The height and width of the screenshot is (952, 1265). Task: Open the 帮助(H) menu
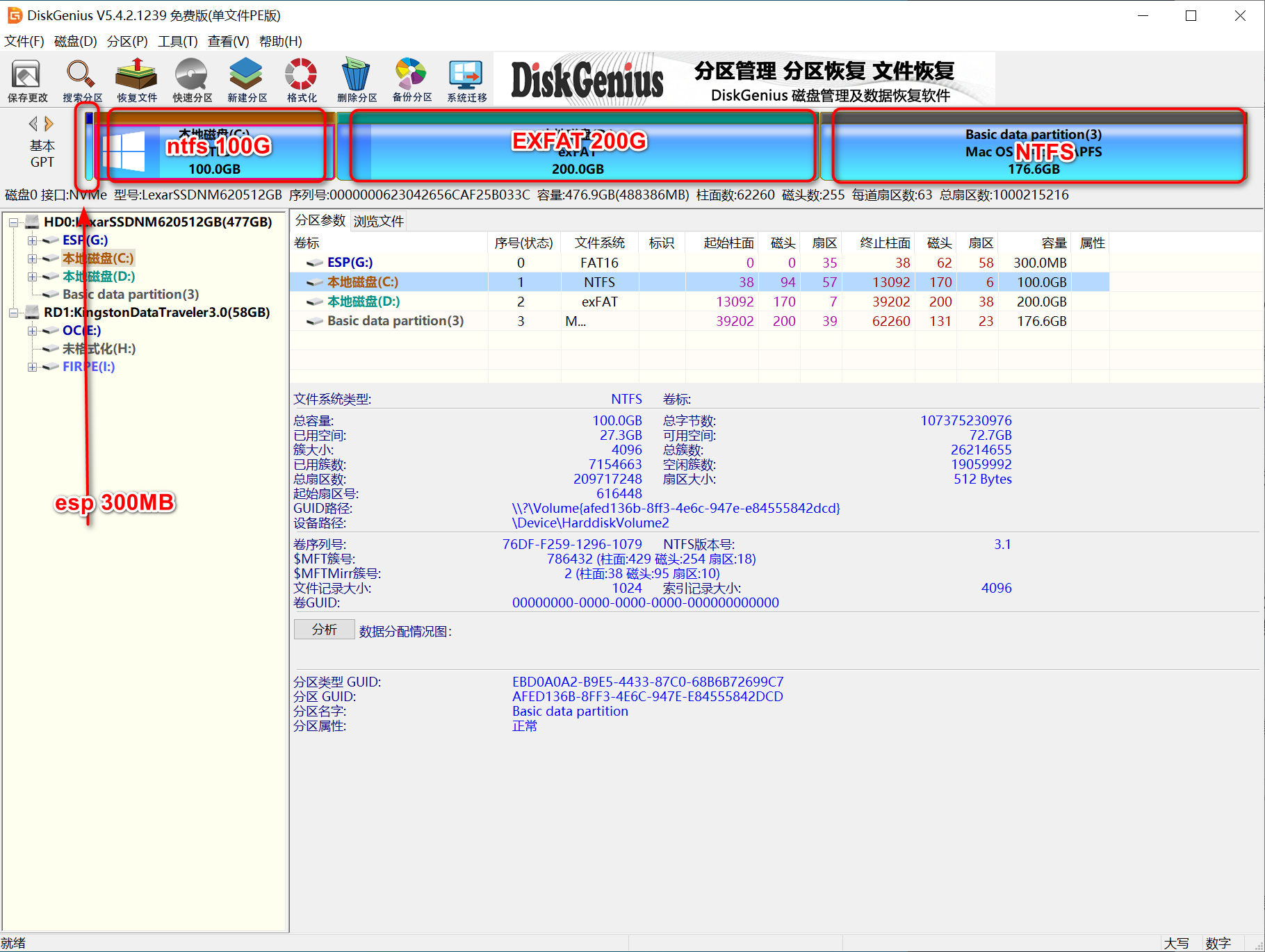coord(281,42)
